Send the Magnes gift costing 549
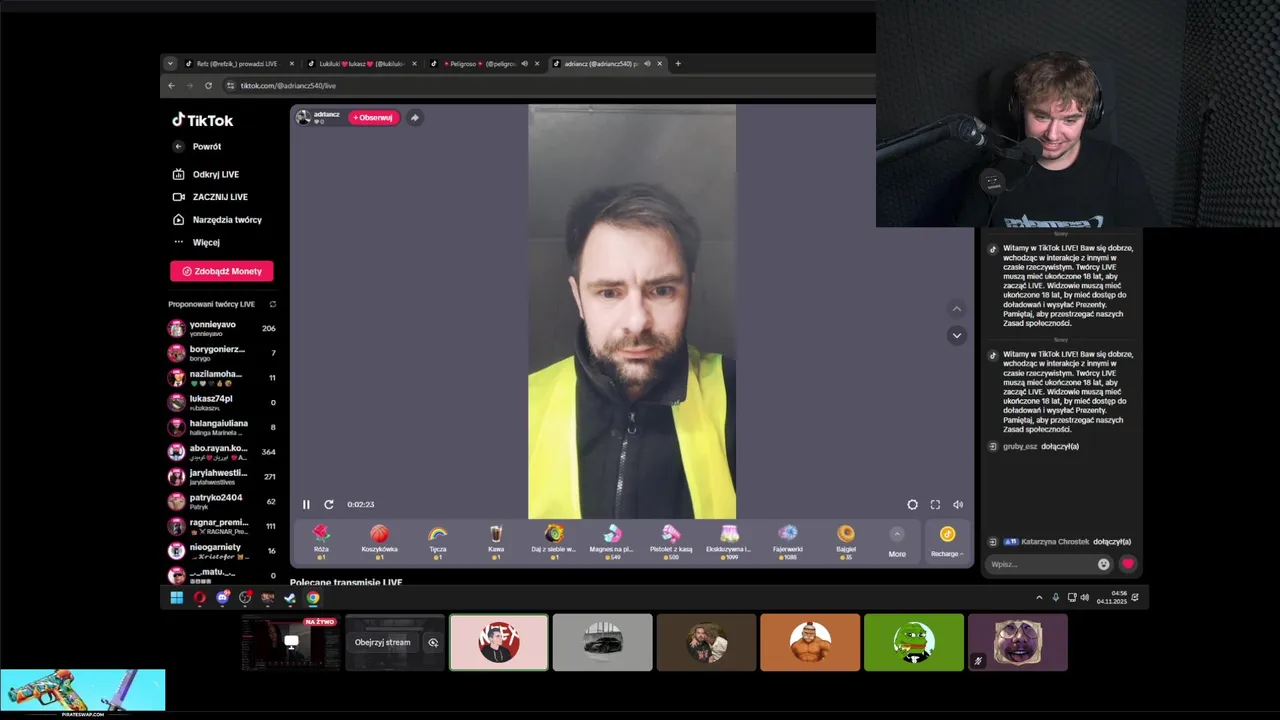The image size is (1280, 720). [x=612, y=541]
